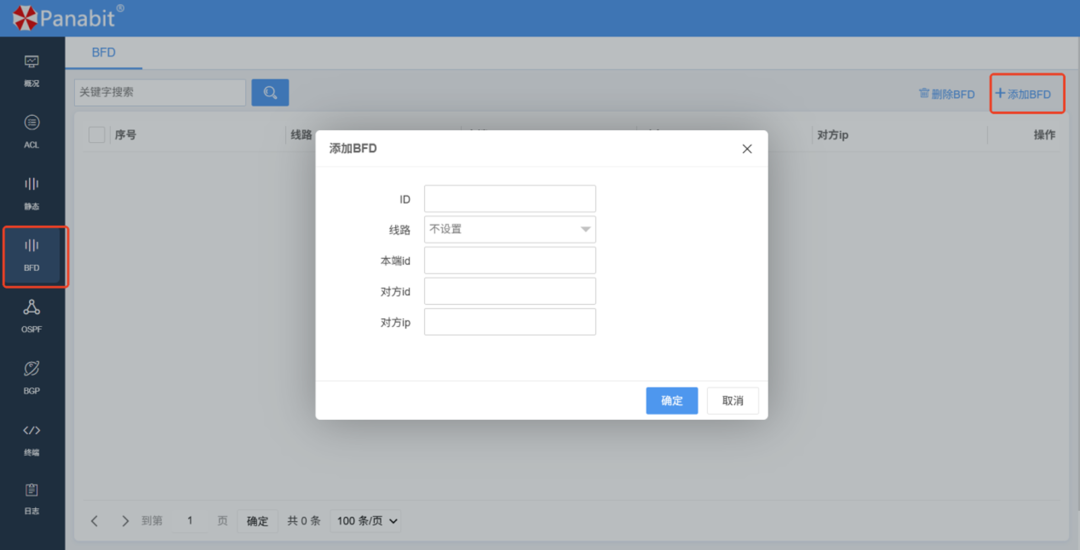Close the 添加BFD dialog with X
Viewport: 1080px width, 550px height.
click(747, 149)
